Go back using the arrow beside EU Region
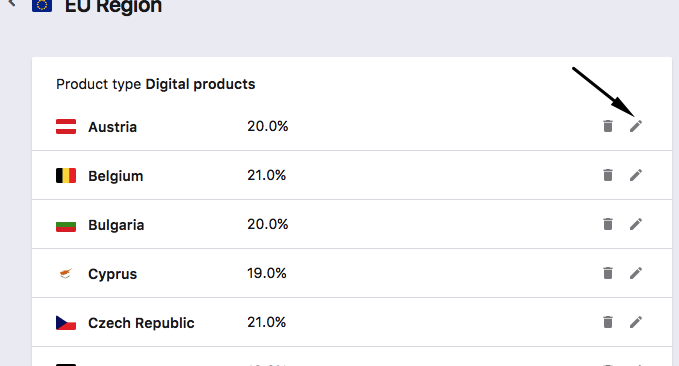 pyautogui.click(x=12, y=3)
